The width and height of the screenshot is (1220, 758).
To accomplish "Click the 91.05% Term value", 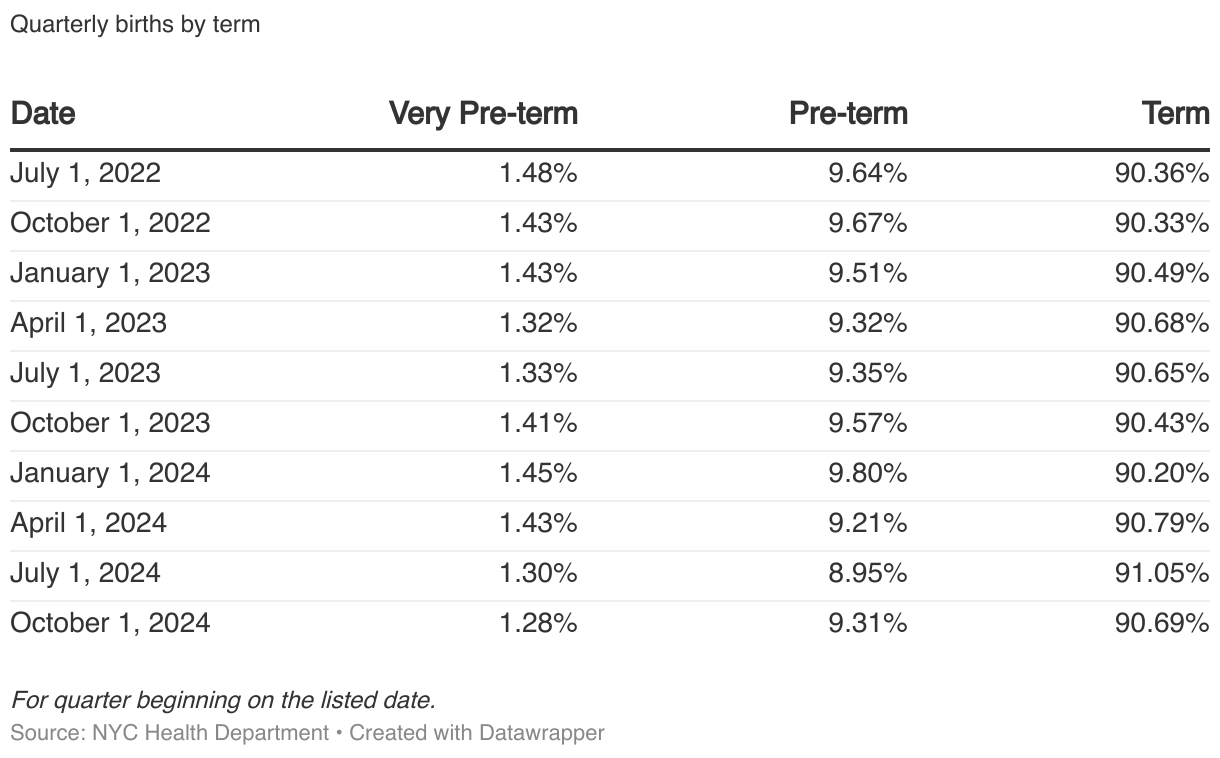I will pyautogui.click(x=1162, y=573).
